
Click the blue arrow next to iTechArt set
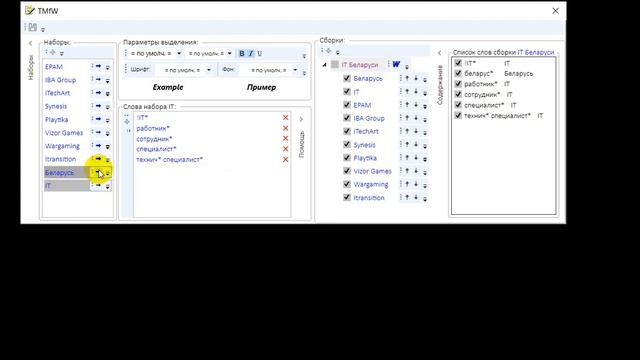click(x=98, y=93)
